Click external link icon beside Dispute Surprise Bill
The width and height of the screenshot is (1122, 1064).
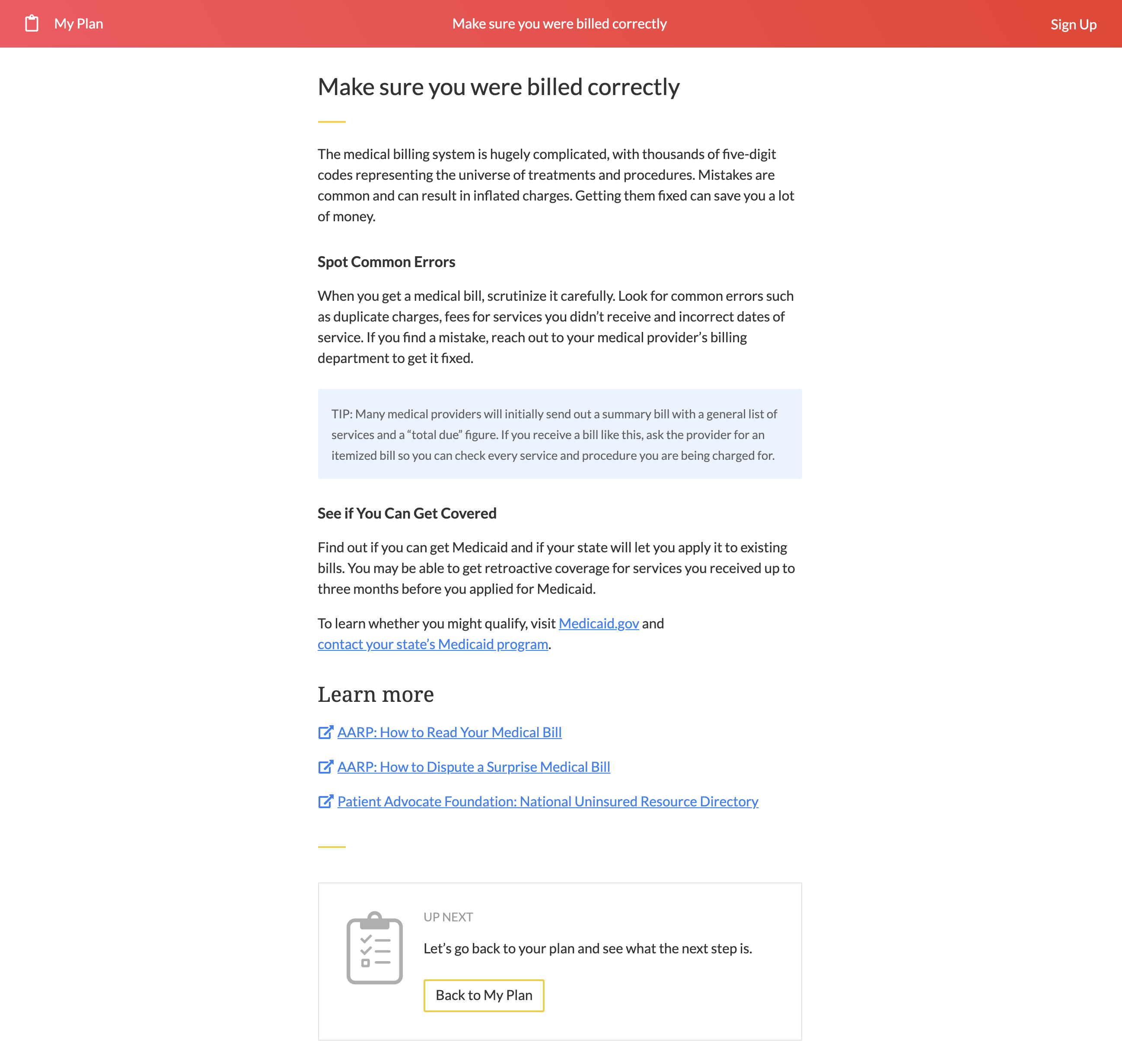[325, 767]
